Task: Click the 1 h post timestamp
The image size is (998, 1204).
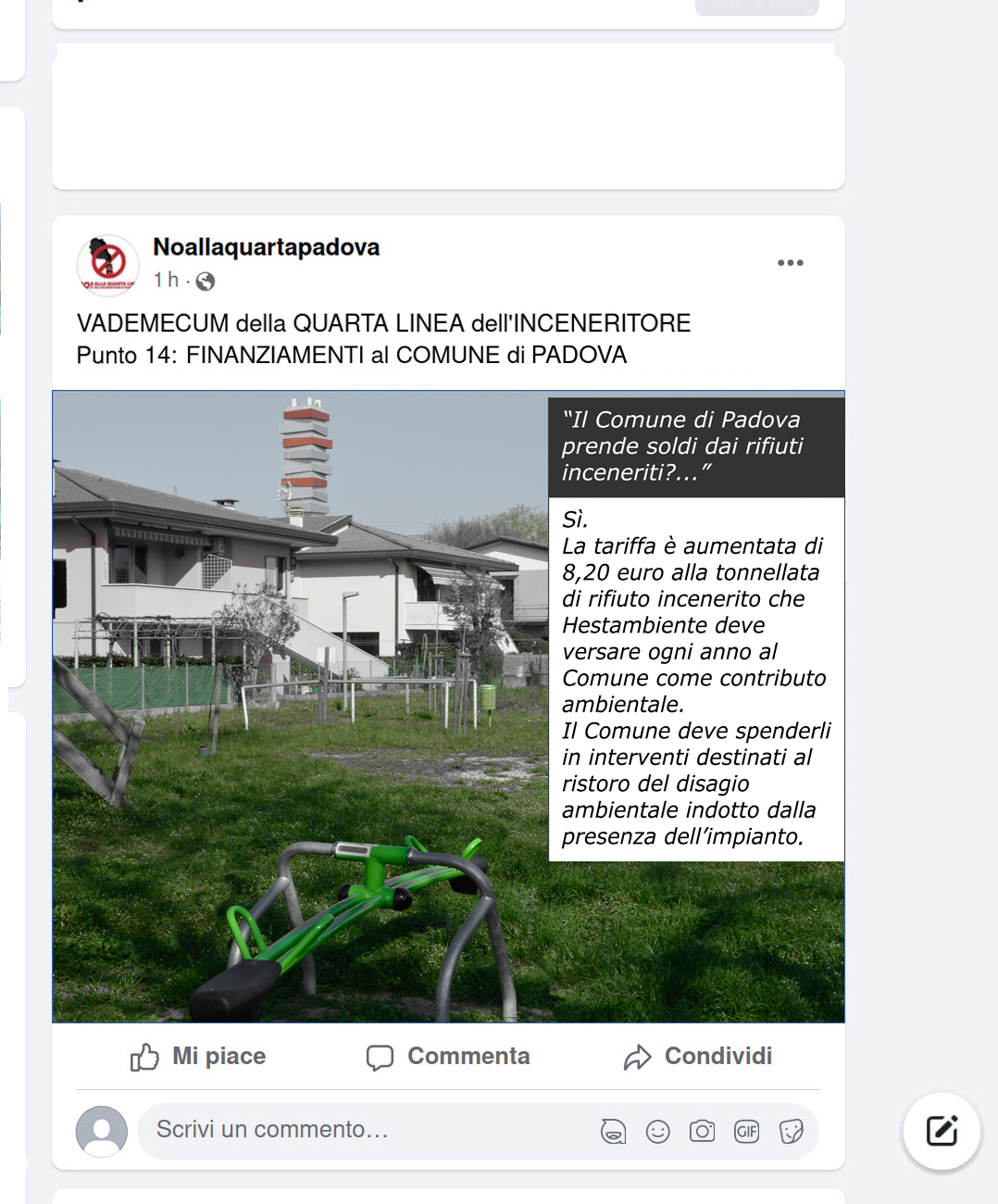Action: [x=166, y=280]
